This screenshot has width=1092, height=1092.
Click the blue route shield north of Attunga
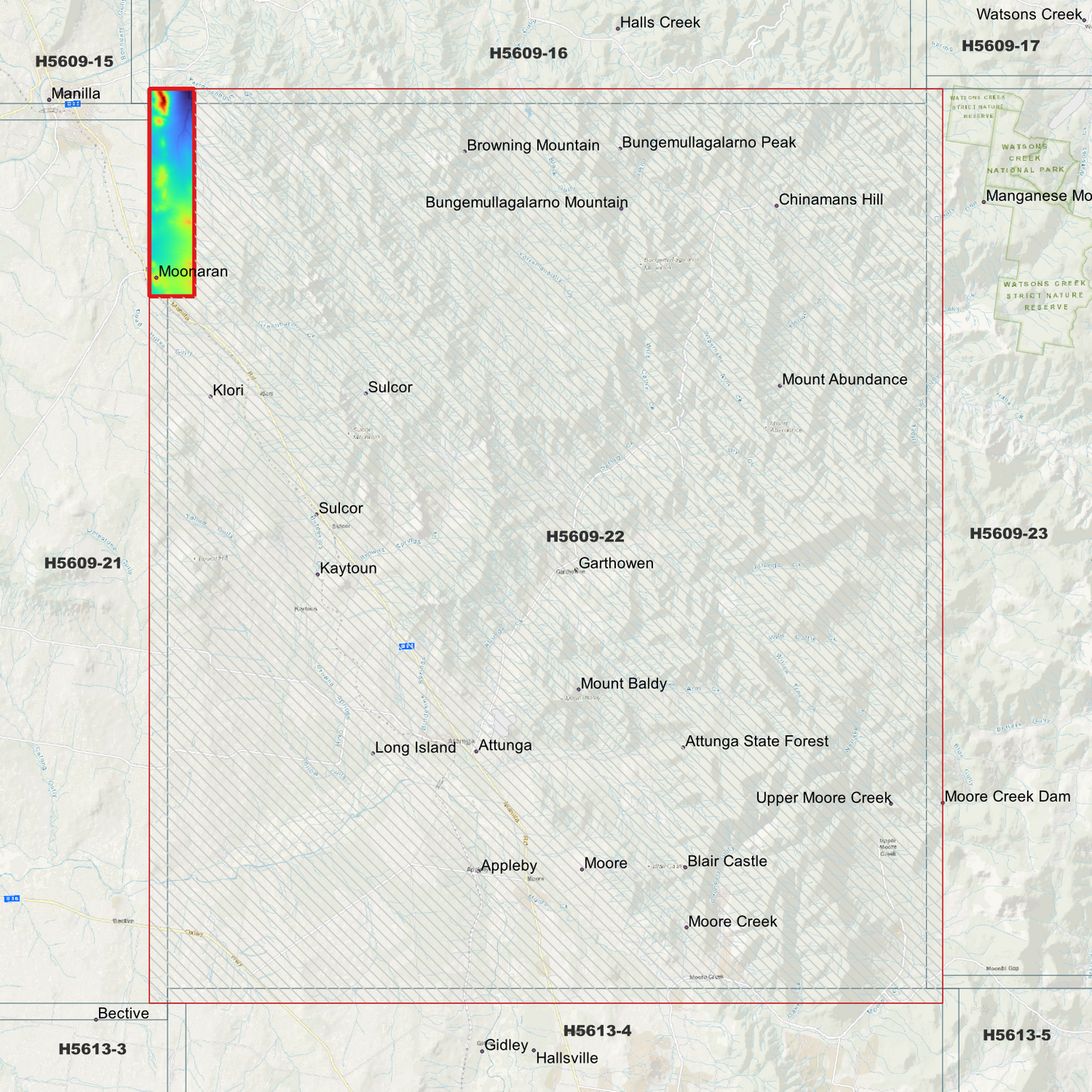[x=407, y=646]
